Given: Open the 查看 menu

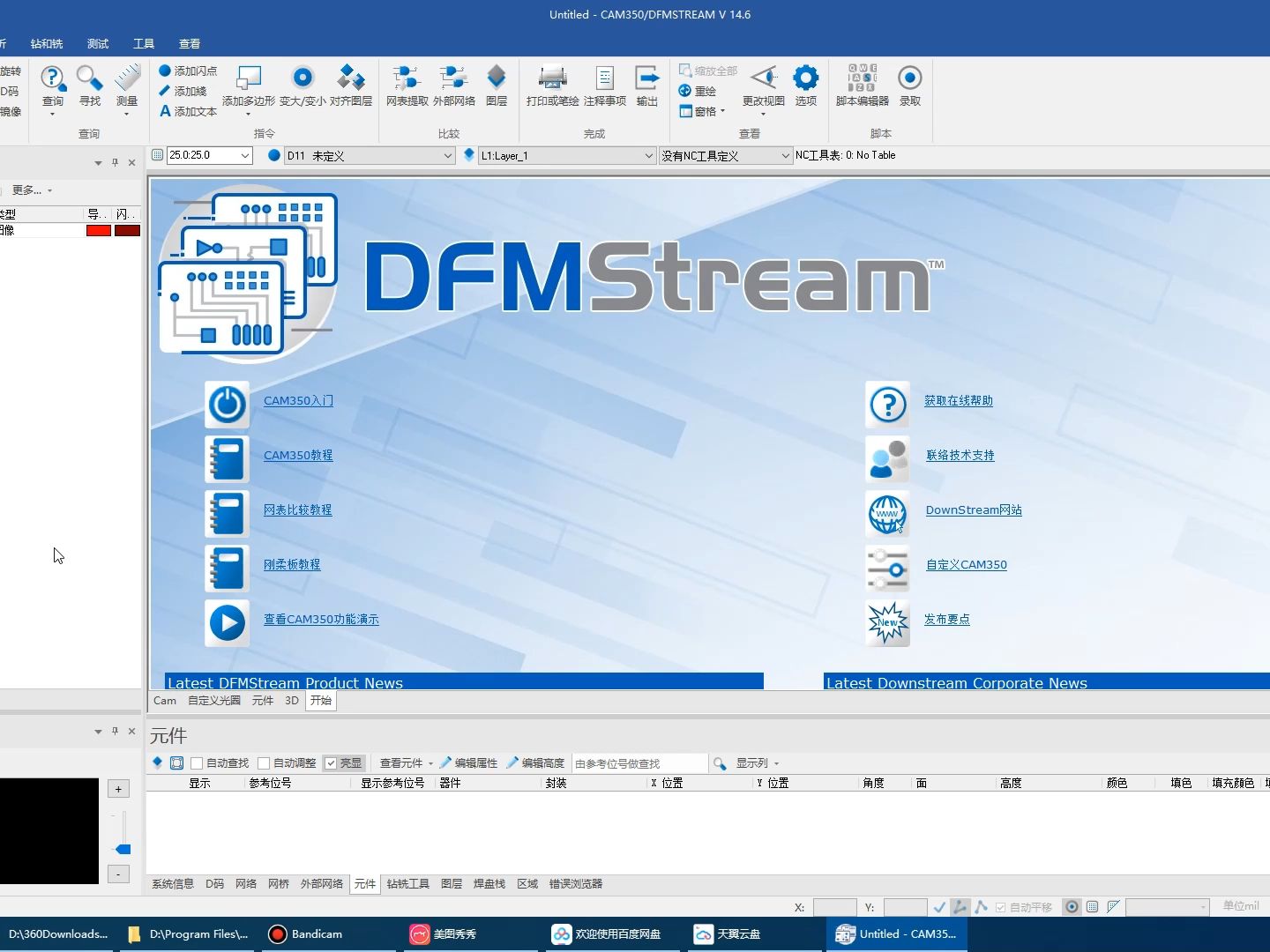Looking at the screenshot, I should 190,43.
